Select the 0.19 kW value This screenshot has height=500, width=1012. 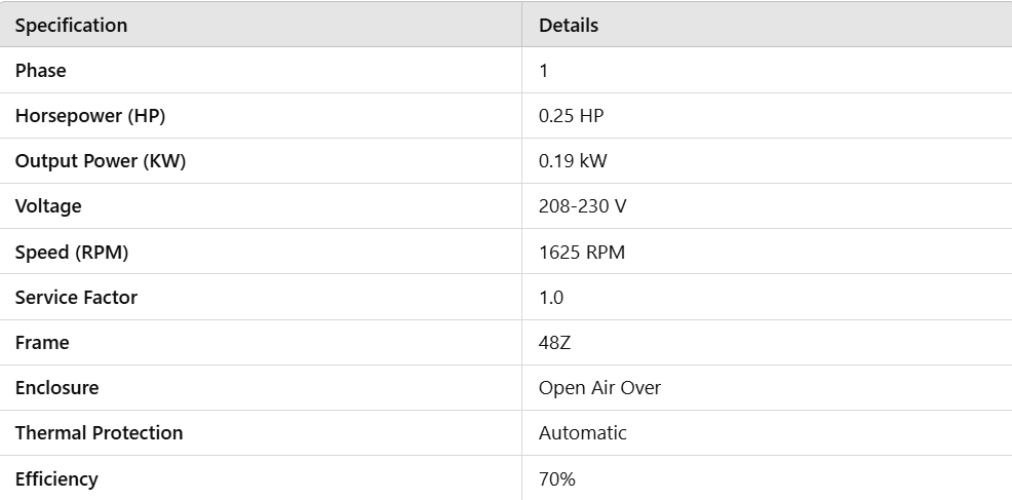click(x=566, y=162)
